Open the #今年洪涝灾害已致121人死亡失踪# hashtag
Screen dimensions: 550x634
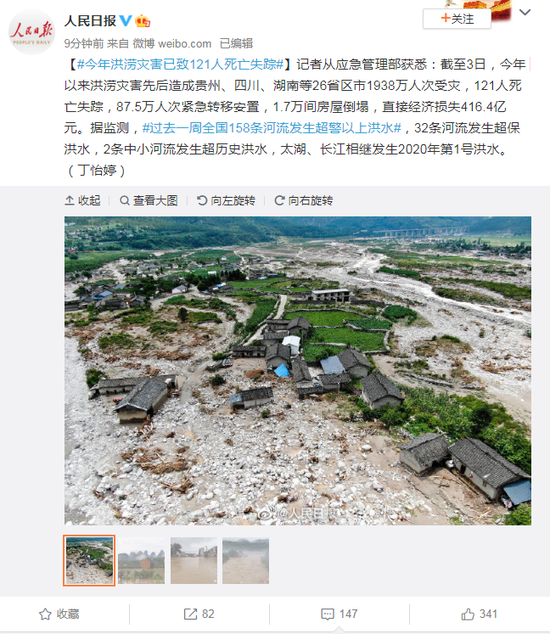pyautogui.click(x=180, y=64)
